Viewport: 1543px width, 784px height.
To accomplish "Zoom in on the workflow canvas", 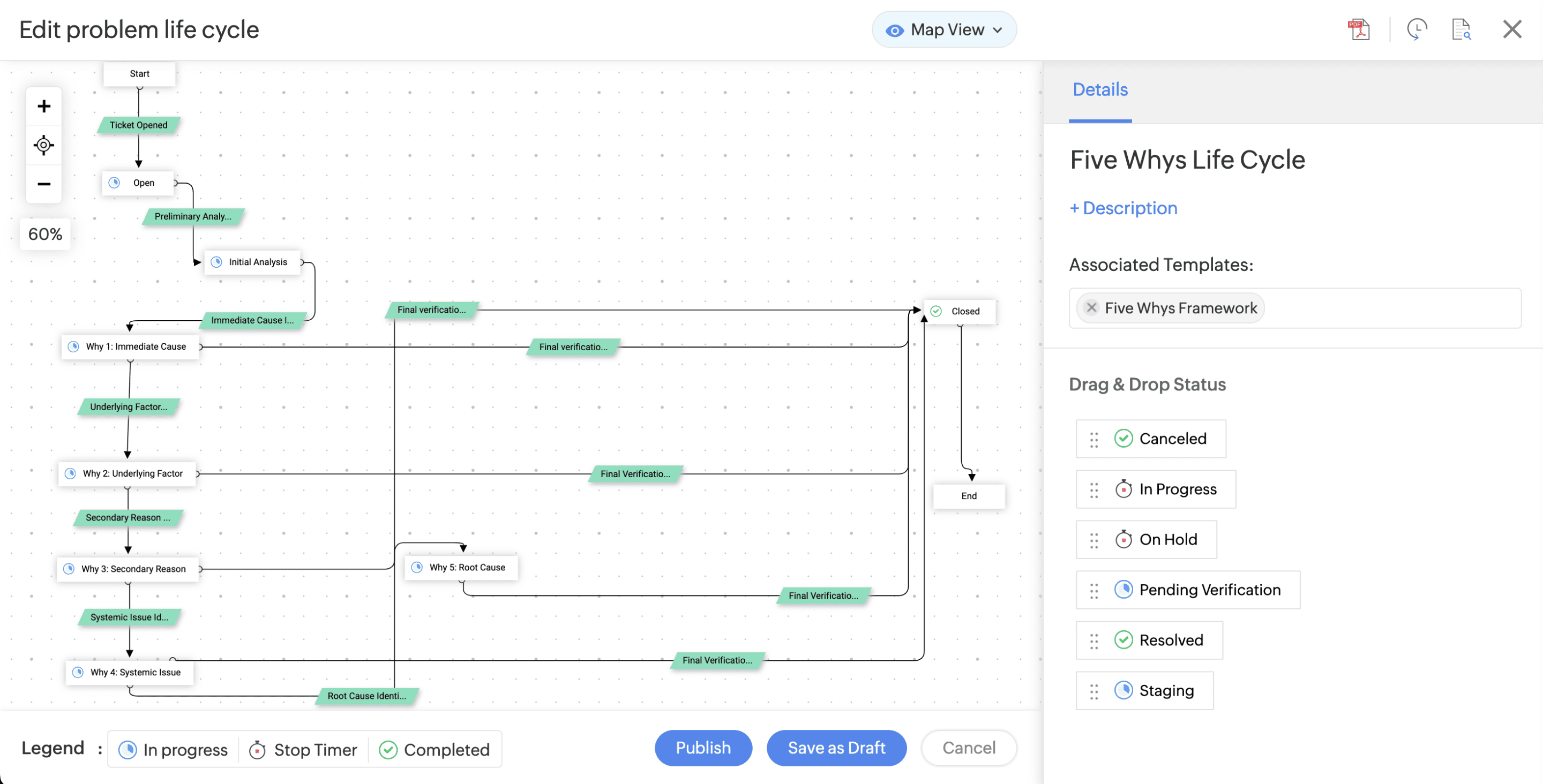I will click(44, 106).
